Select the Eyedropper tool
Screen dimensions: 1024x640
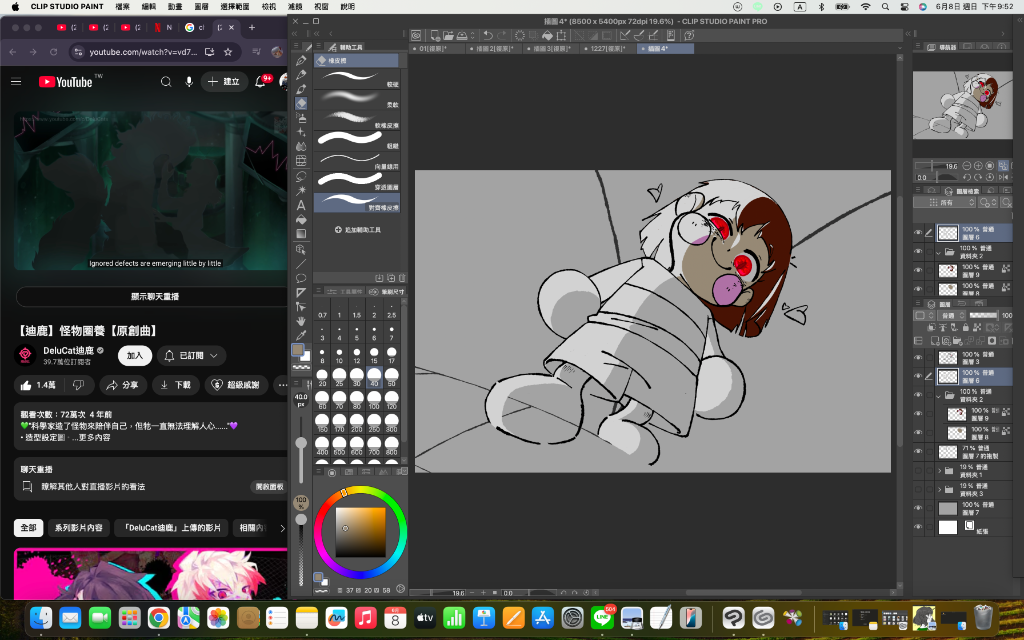point(301,336)
